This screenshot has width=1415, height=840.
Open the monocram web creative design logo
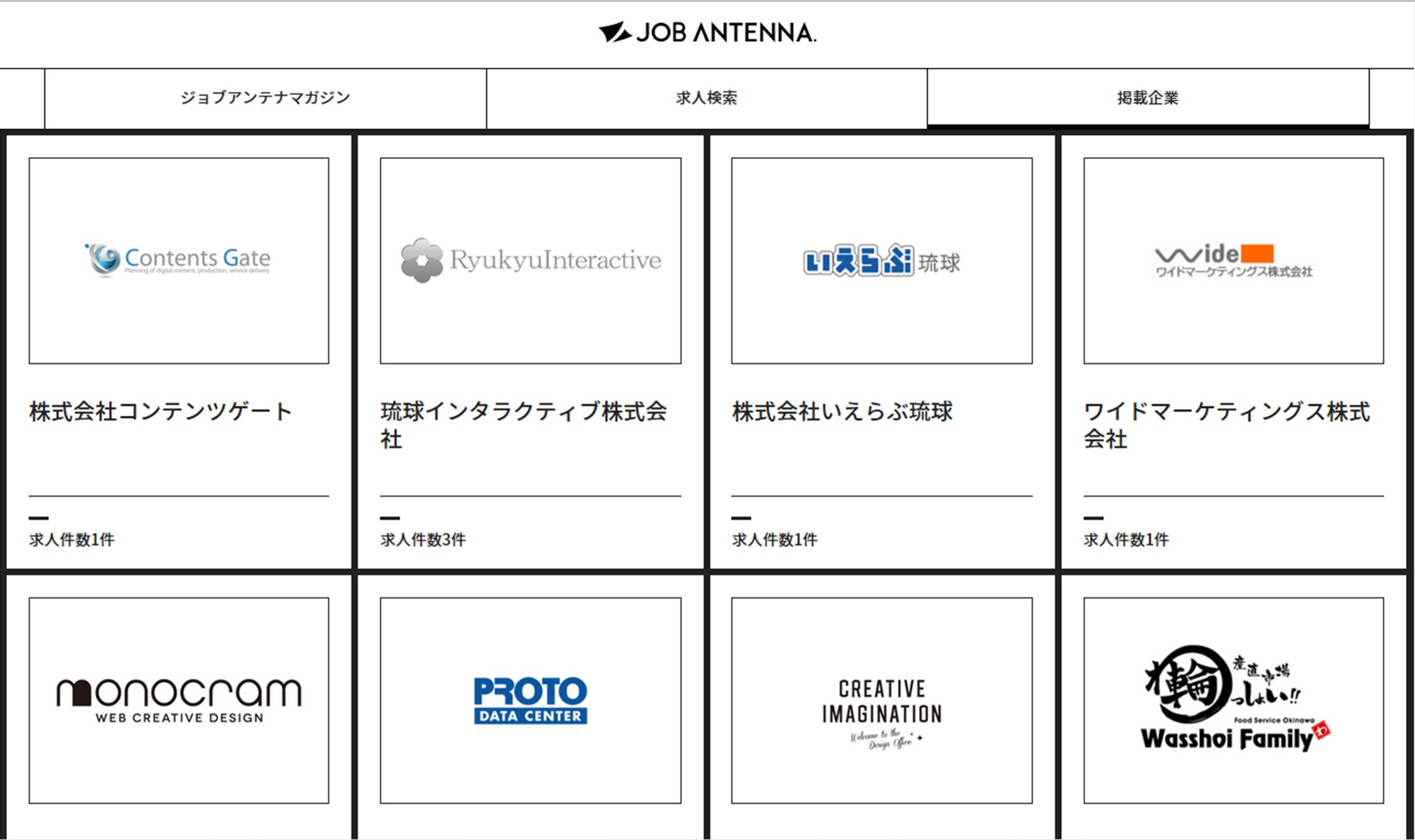(178, 700)
